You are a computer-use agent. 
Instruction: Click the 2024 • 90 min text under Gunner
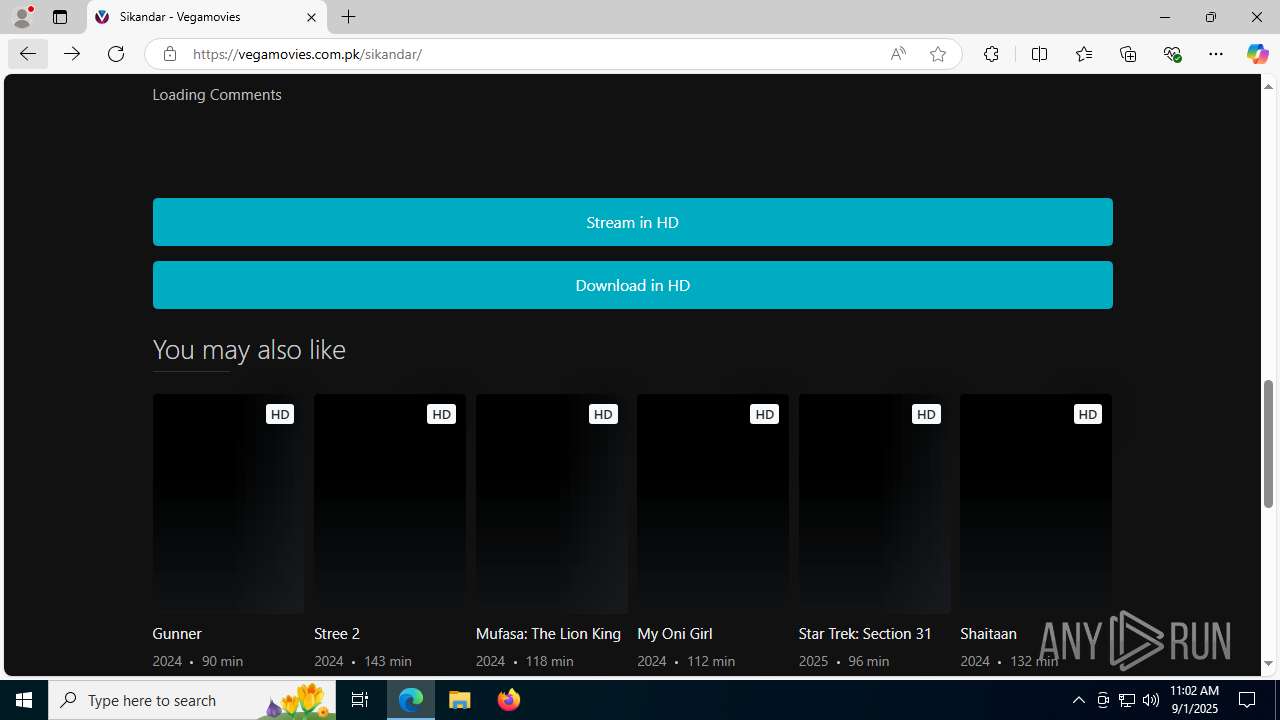click(x=198, y=661)
